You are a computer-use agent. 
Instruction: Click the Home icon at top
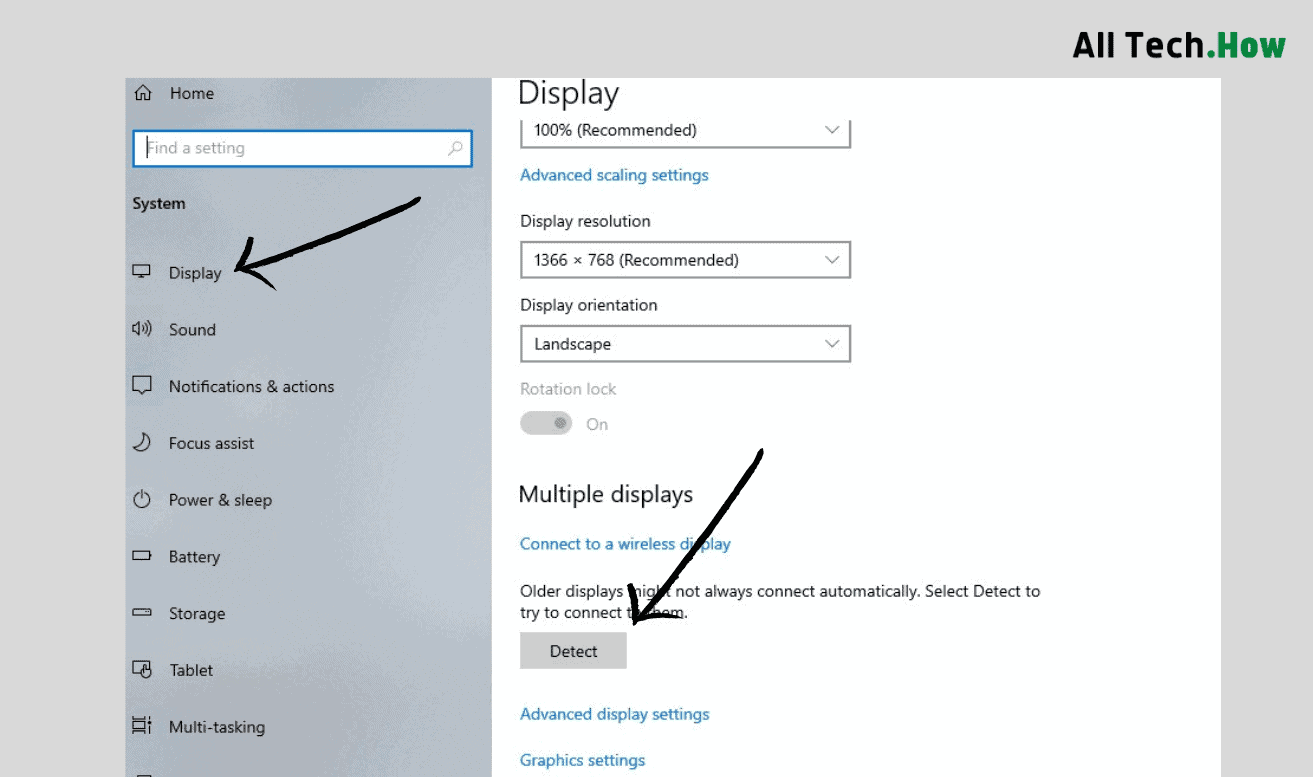point(141,92)
